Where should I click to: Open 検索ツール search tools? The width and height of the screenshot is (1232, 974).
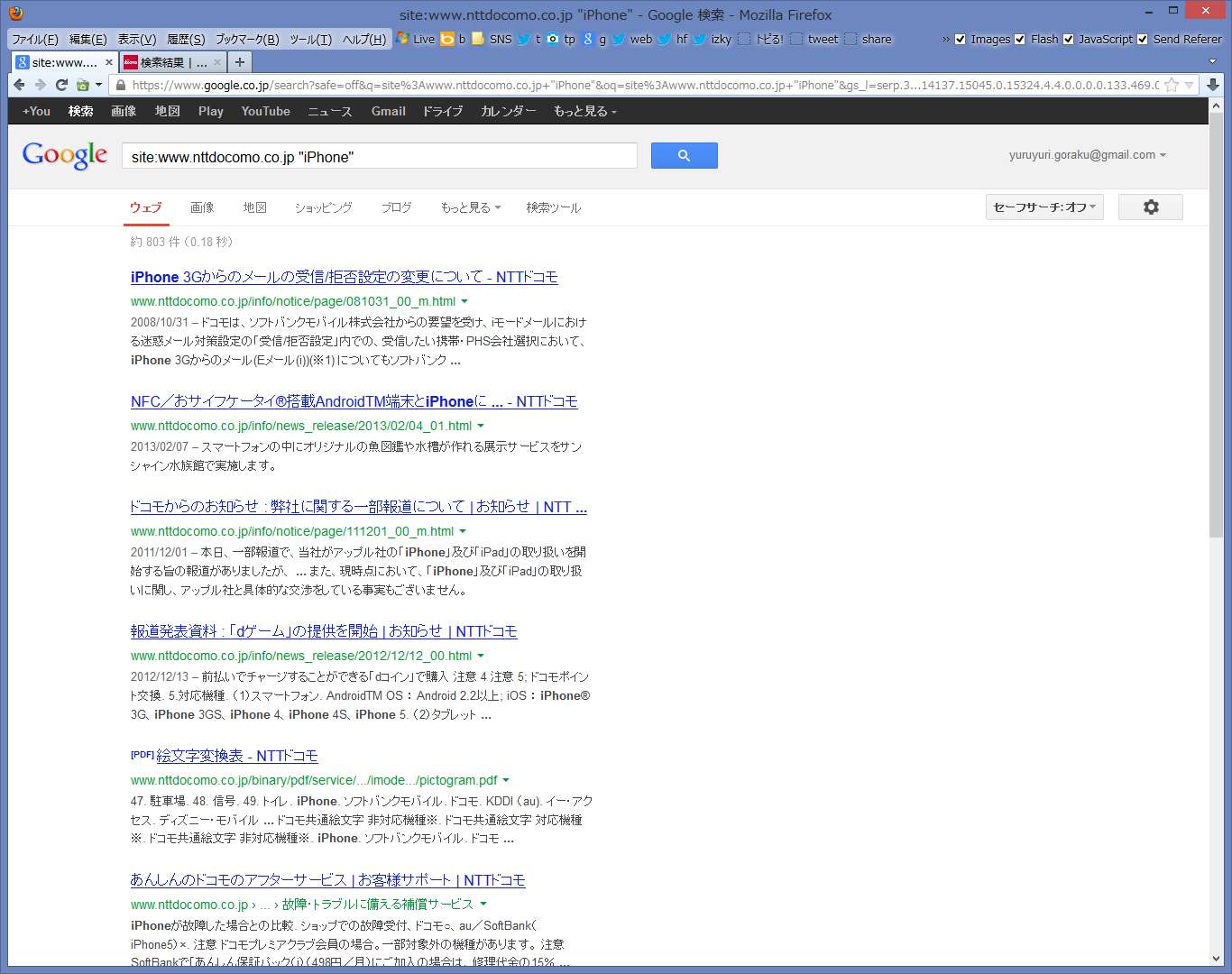(554, 207)
